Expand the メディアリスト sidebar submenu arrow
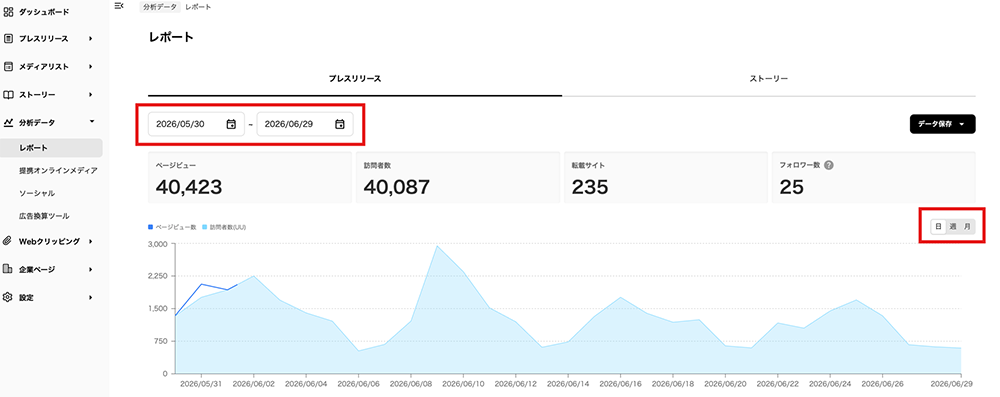 point(91,66)
